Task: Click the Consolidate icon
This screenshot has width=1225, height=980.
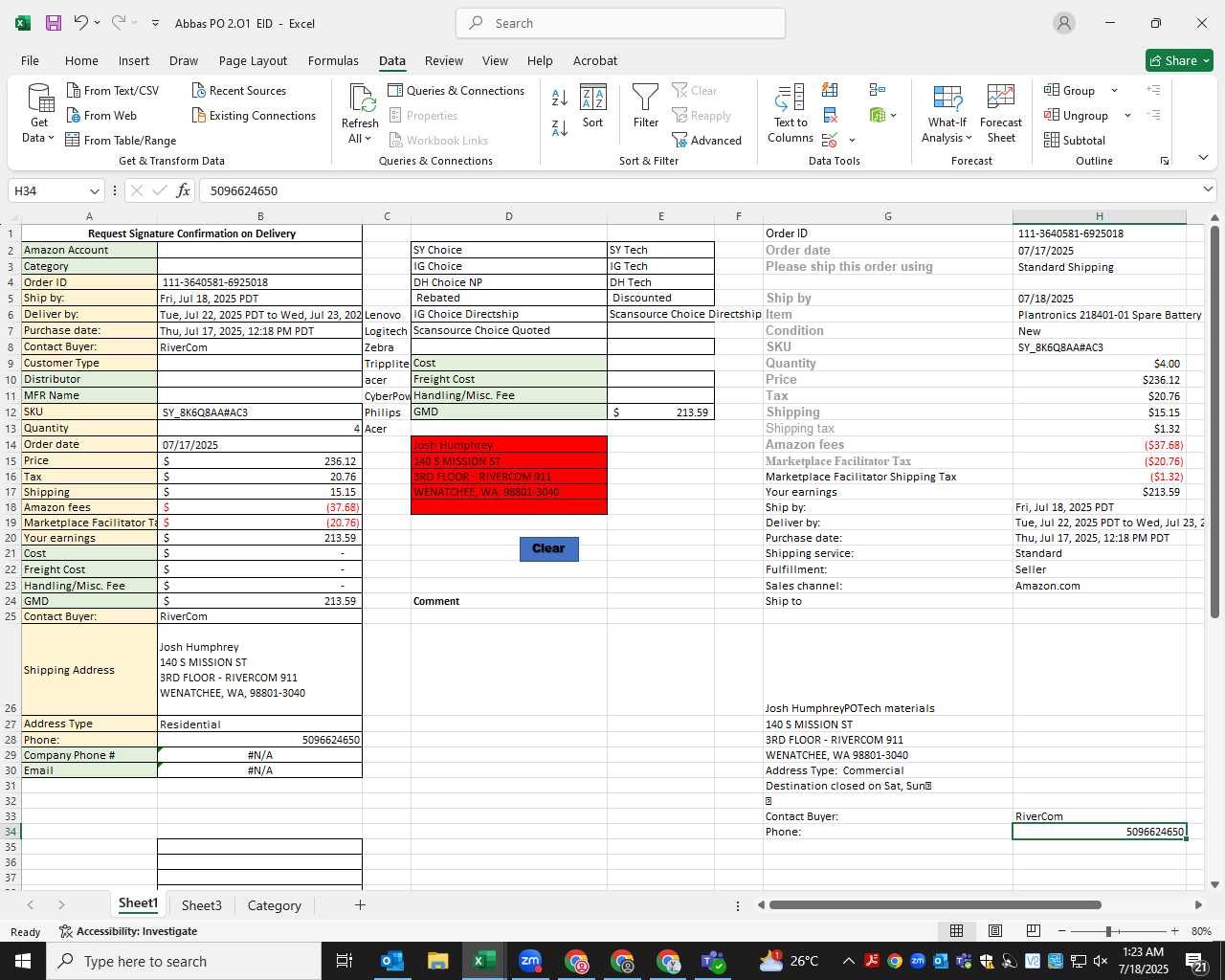Action: (877, 90)
